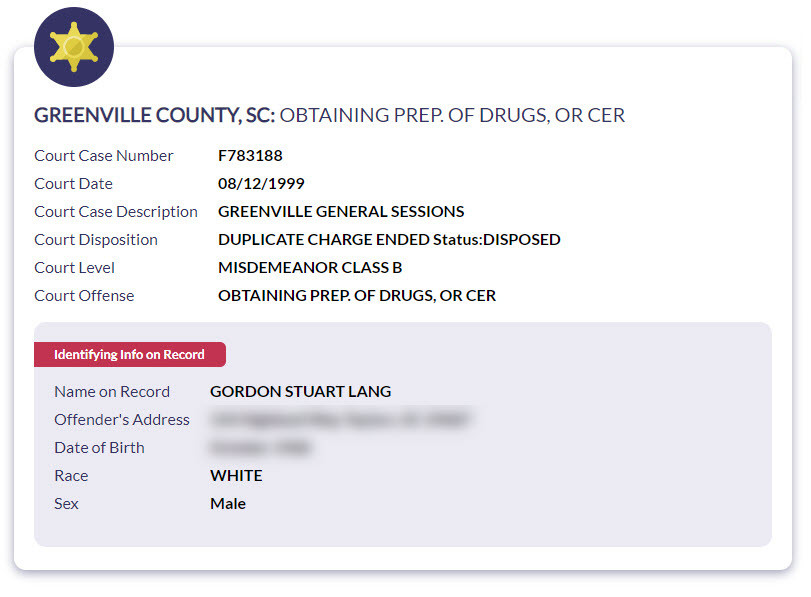The image size is (811, 597).
Task: Click the Name on Record label
Action: (112, 392)
